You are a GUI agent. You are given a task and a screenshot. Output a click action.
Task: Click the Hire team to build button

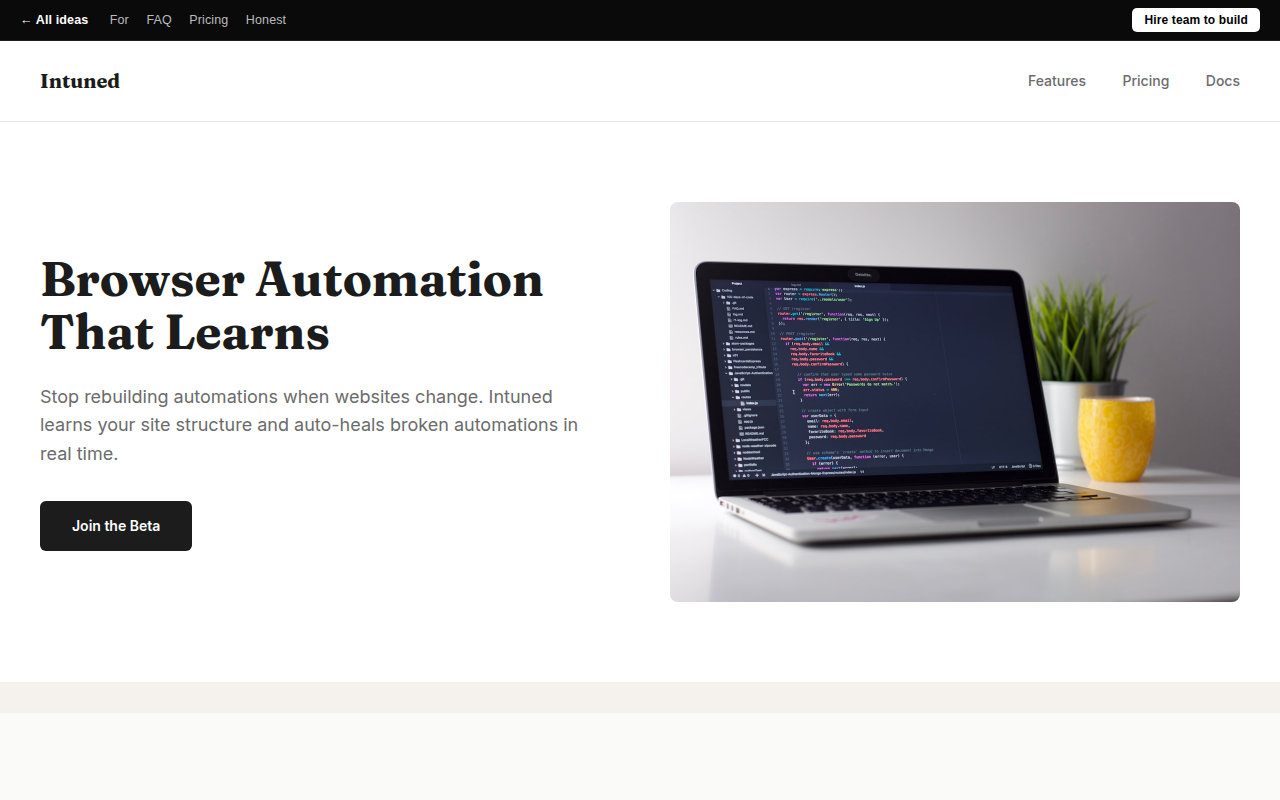click(x=1196, y=20)
